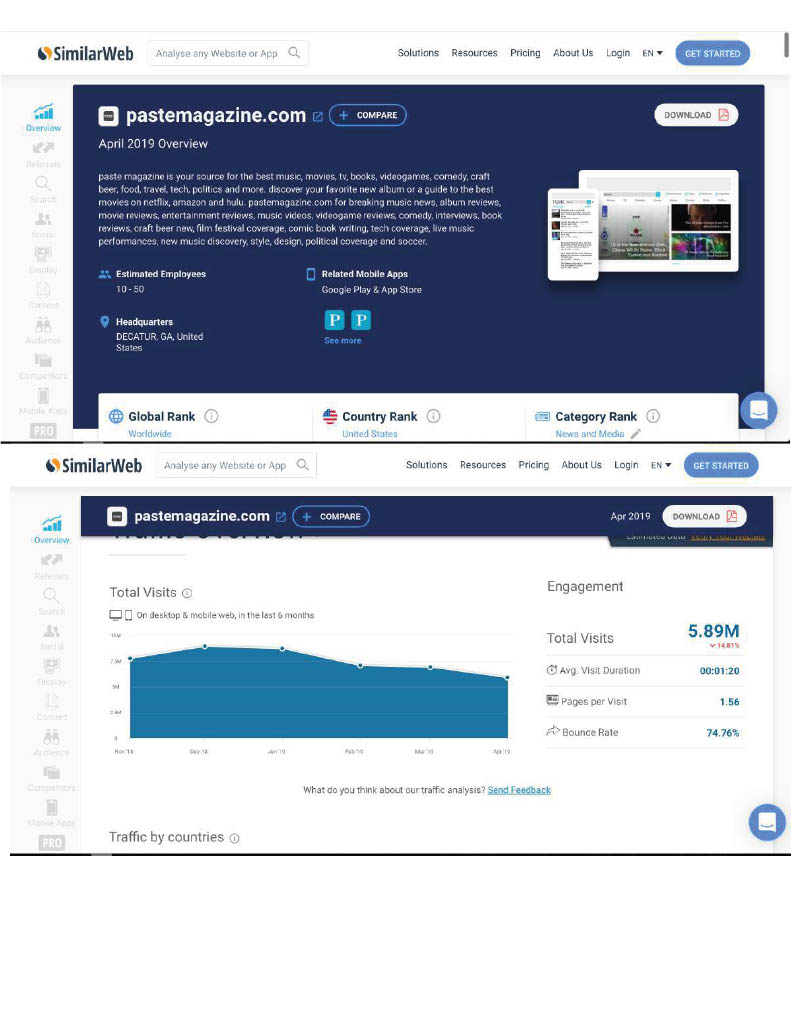This screenshot has height=1024, width=791.
Task: Click COMPARE button in lower sticky header
Action: tap(331, 517)
